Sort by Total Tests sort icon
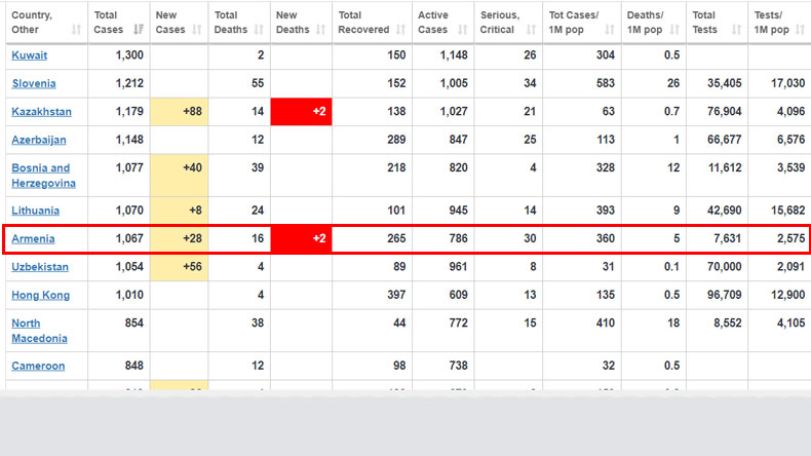The width and height of the screenshot is (811, 456). pos(737,29)
